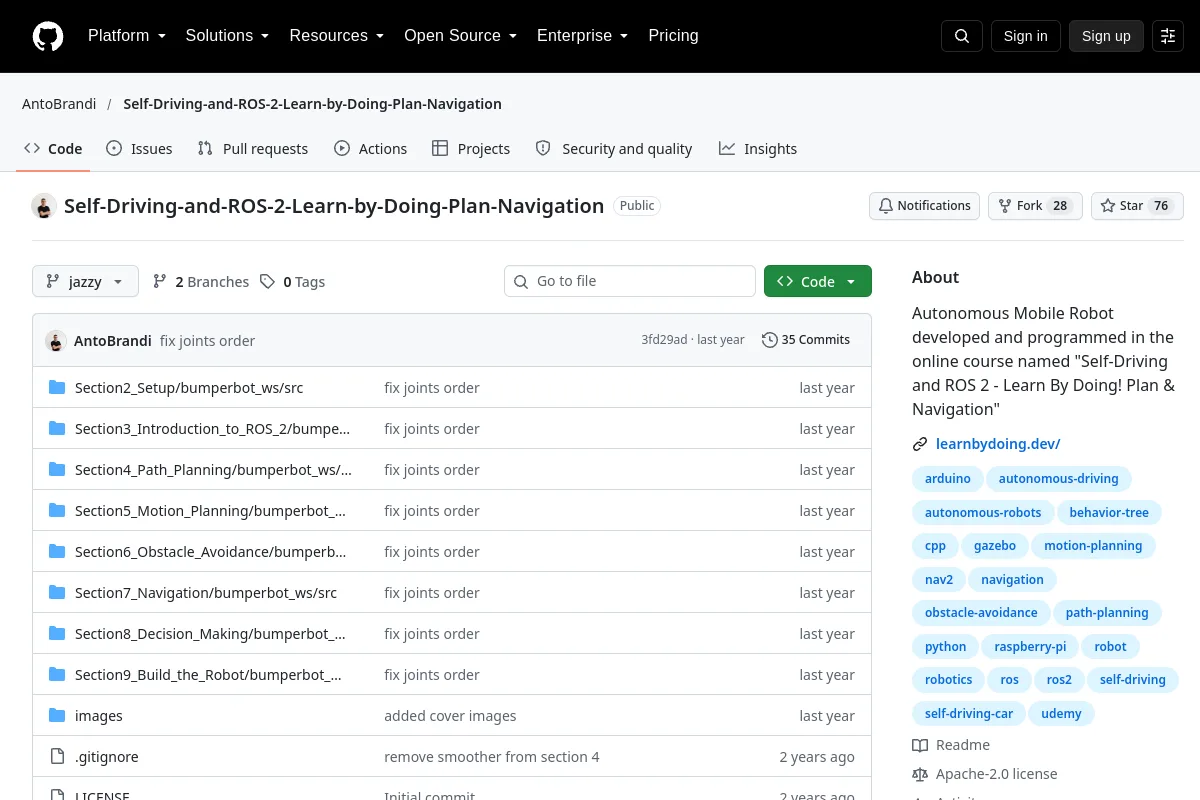Open the jazzy branch selector dropdown
The image size is (1200, 800).
[x=84, y=281]
